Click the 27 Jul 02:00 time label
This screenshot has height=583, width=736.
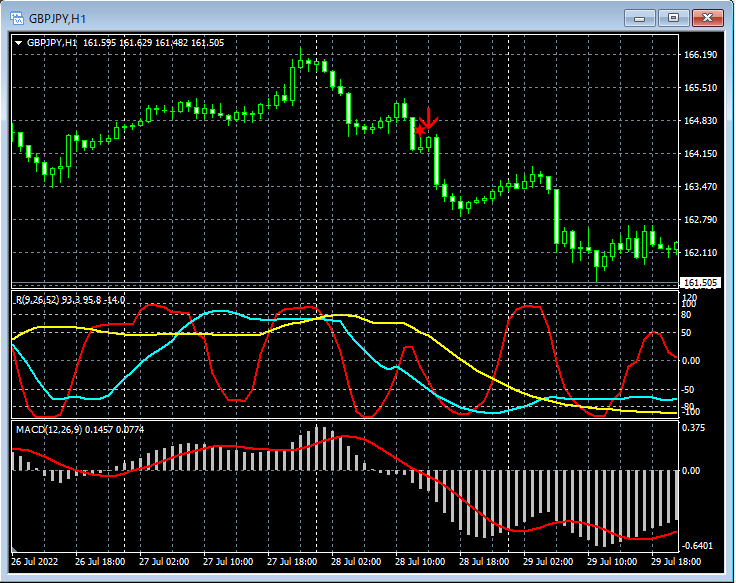point(164,562)
